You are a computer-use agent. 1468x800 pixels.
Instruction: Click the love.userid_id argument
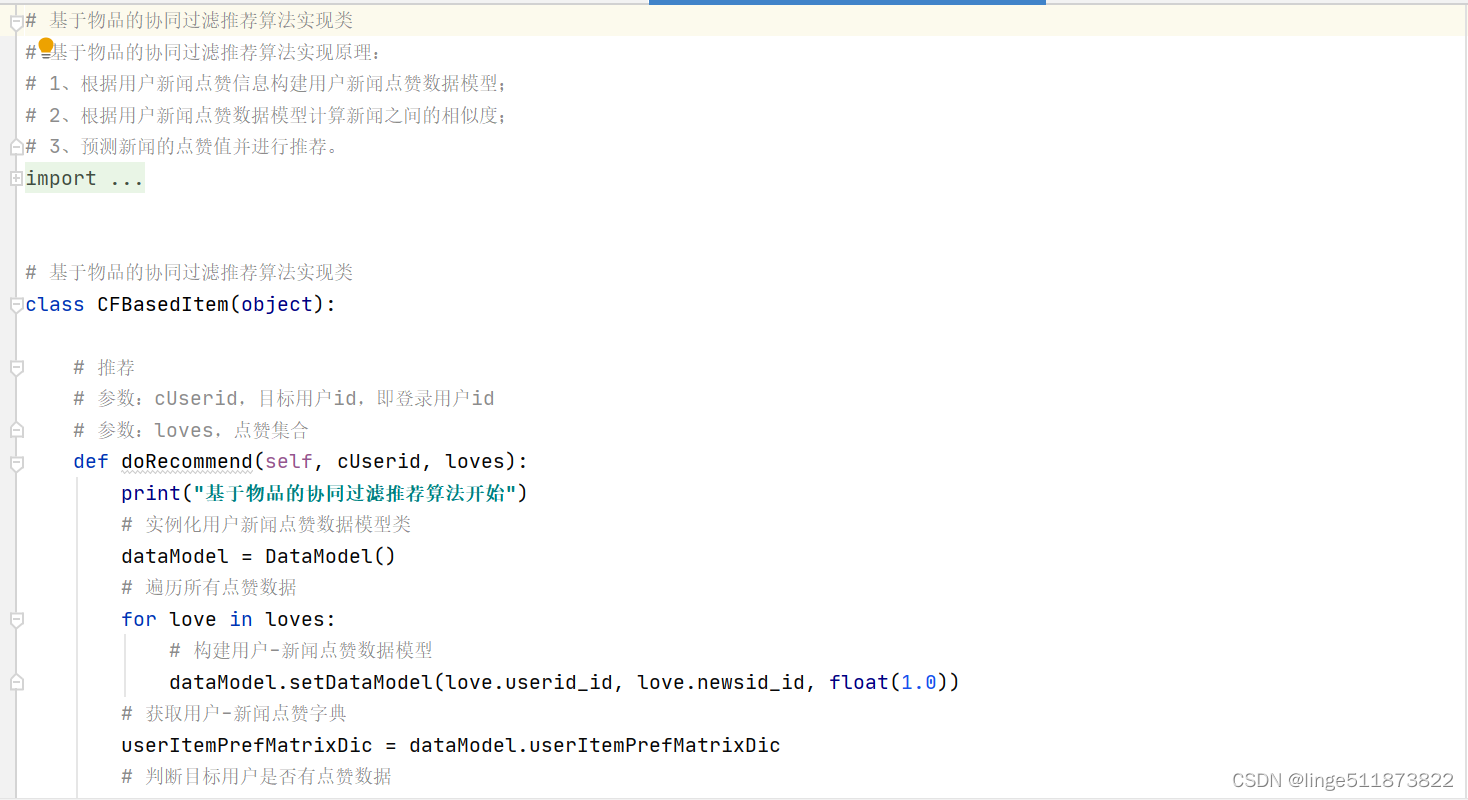click(x=529, y=682)
